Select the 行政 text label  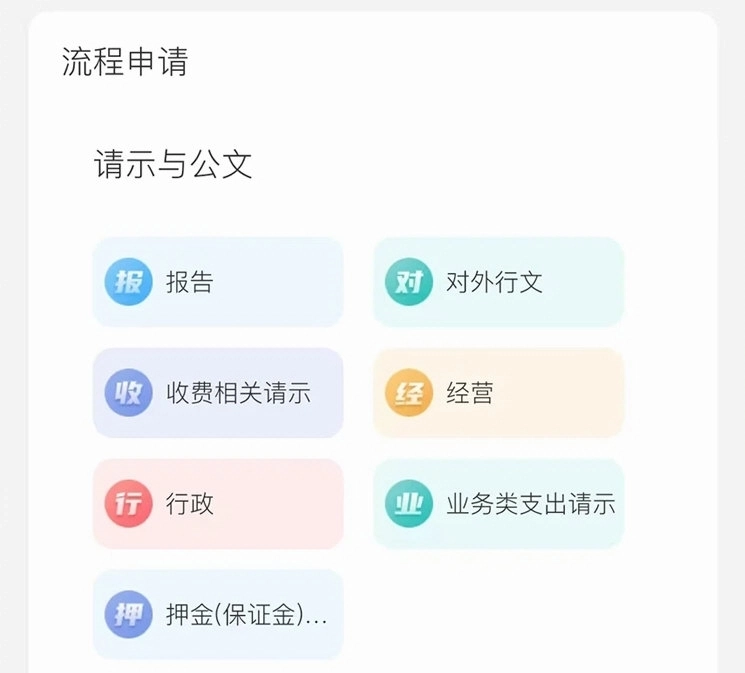pyautogui.click(x=190, y=504)
